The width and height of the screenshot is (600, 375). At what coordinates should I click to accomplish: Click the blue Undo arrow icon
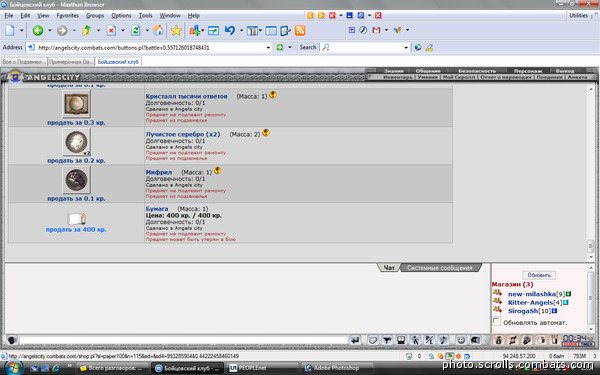coord(230,30)
